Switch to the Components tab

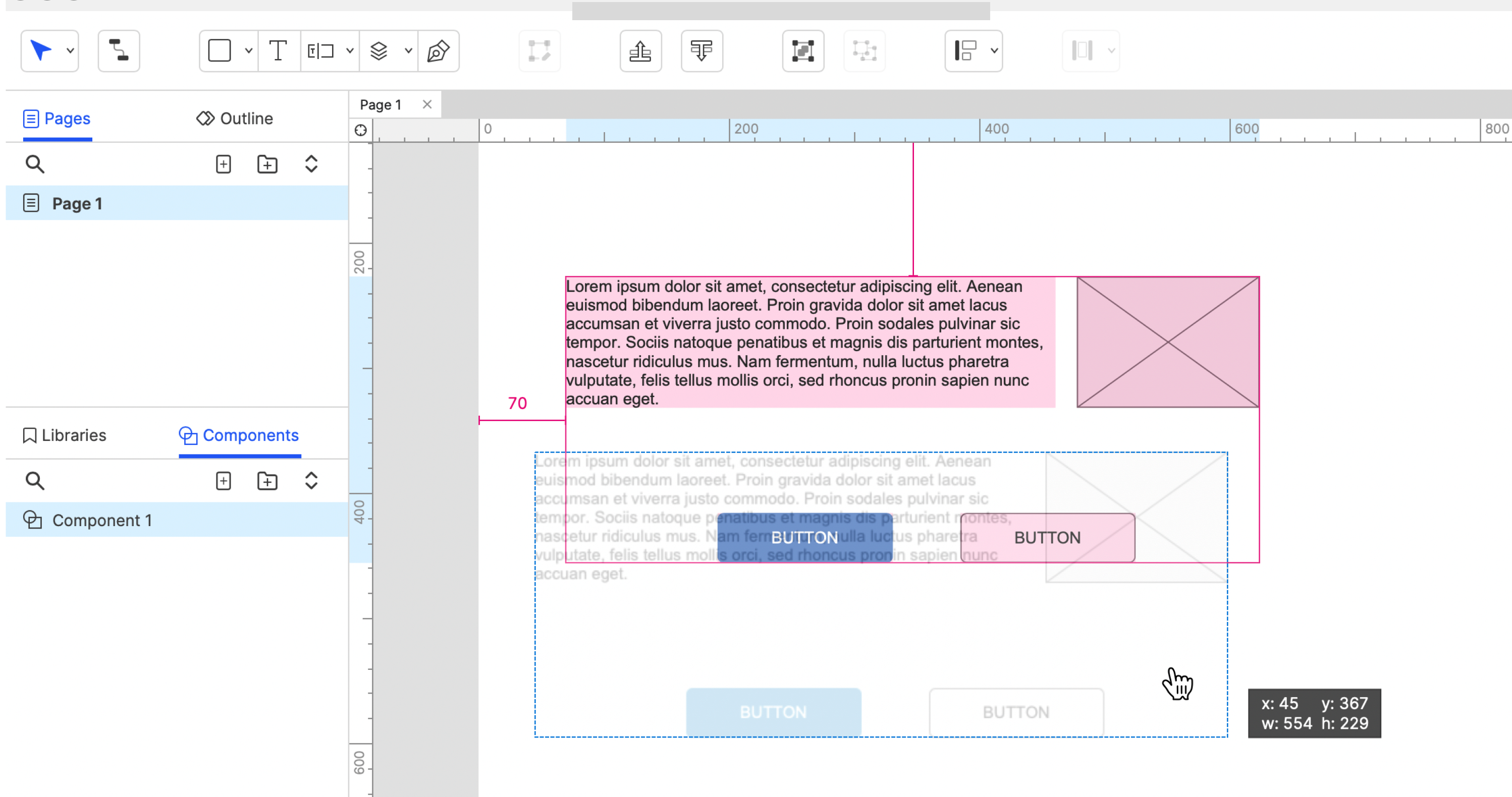click(240, 436)
